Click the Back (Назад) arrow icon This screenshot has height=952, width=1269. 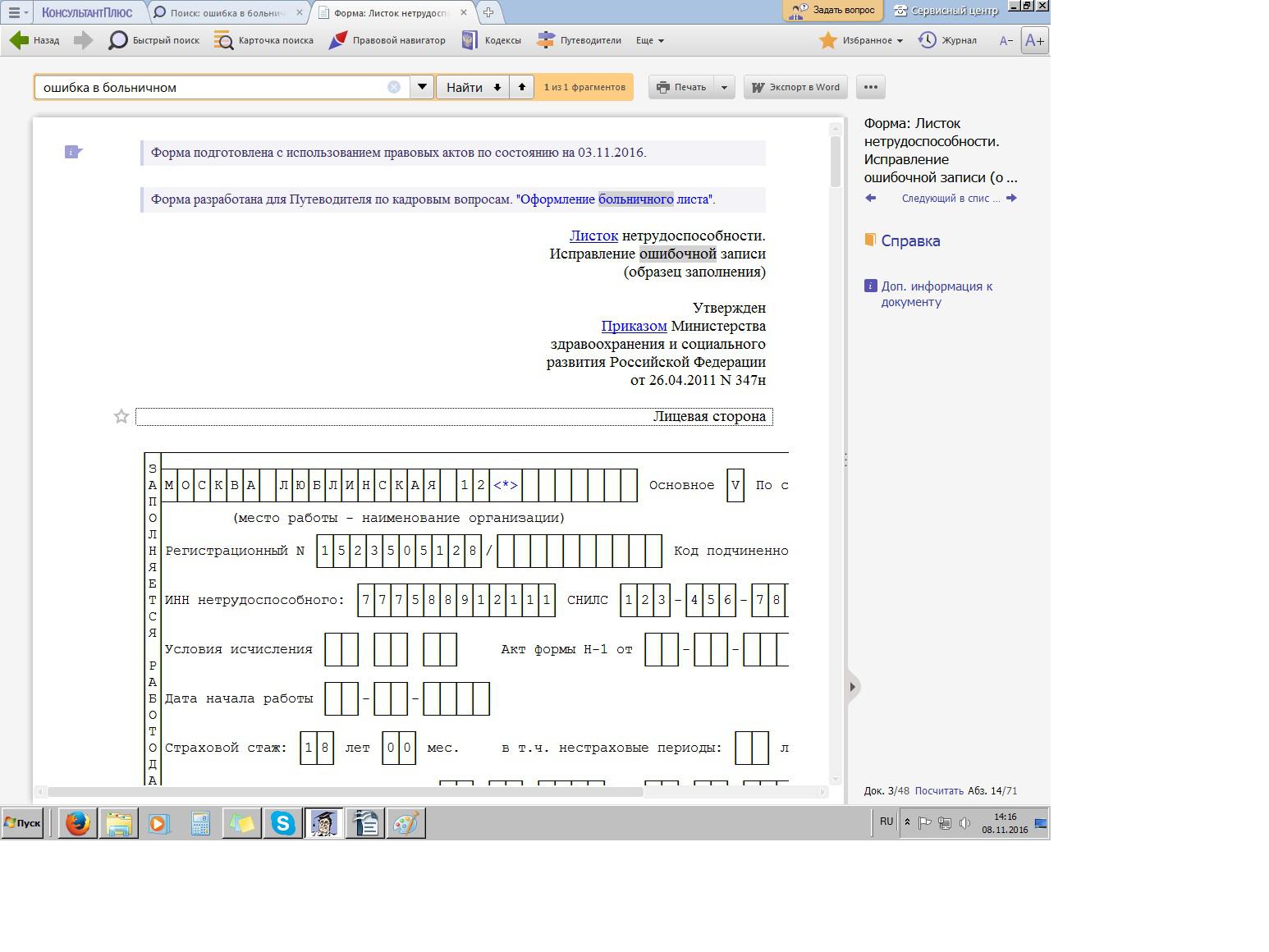pos(20,40)
